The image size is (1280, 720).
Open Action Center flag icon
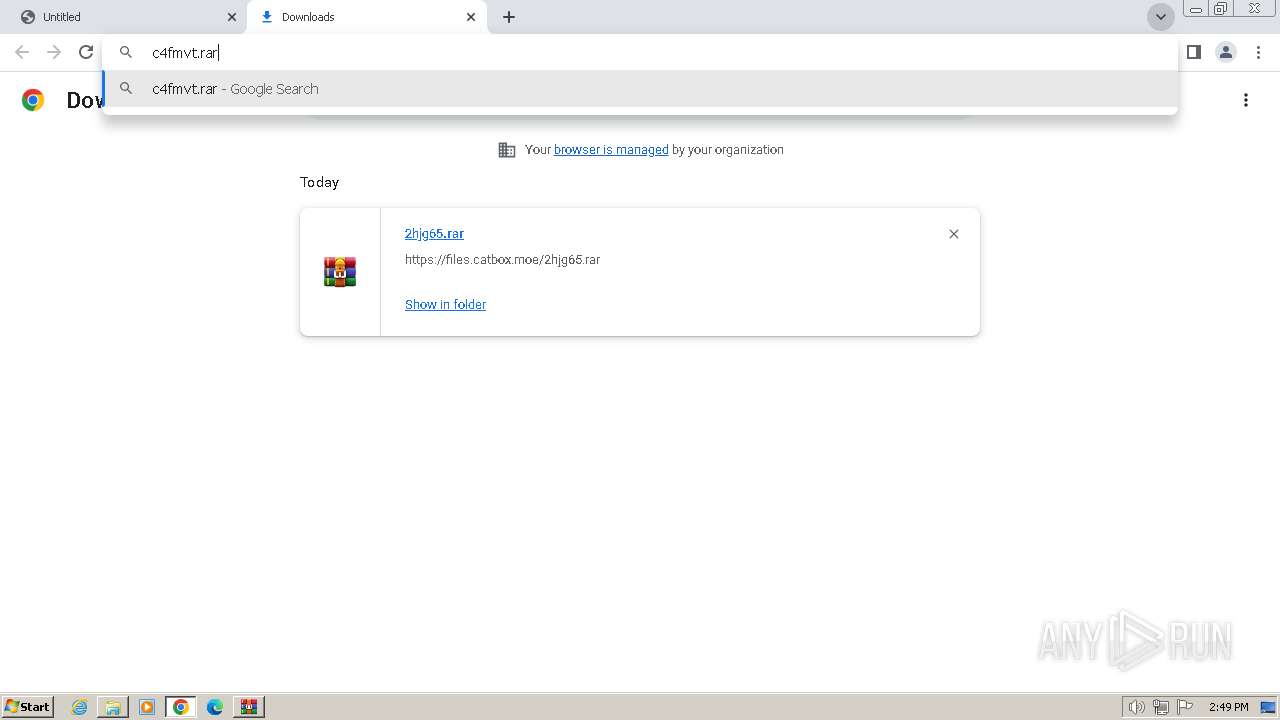1185,707
